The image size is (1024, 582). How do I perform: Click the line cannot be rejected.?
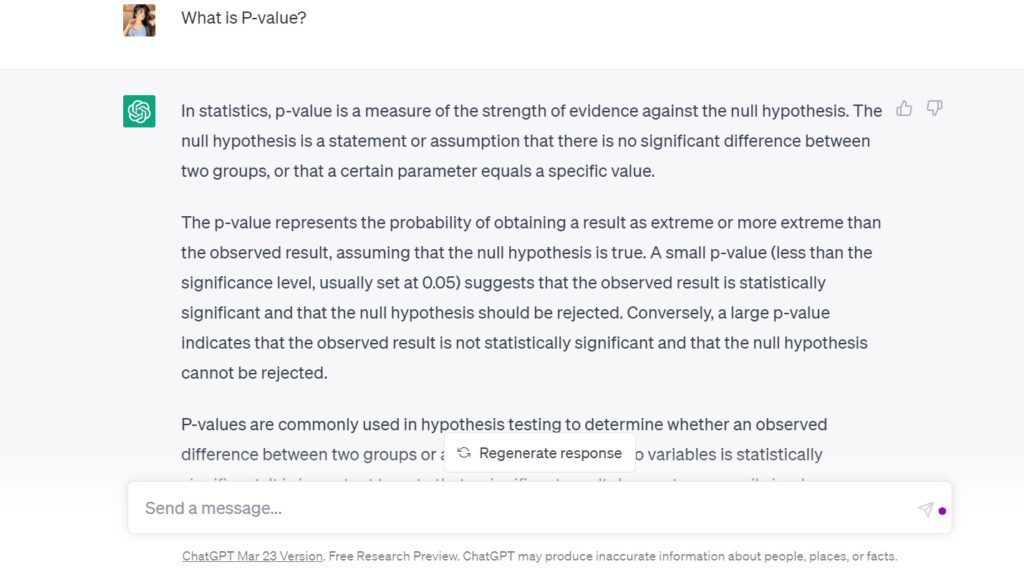tap(254, 373)
